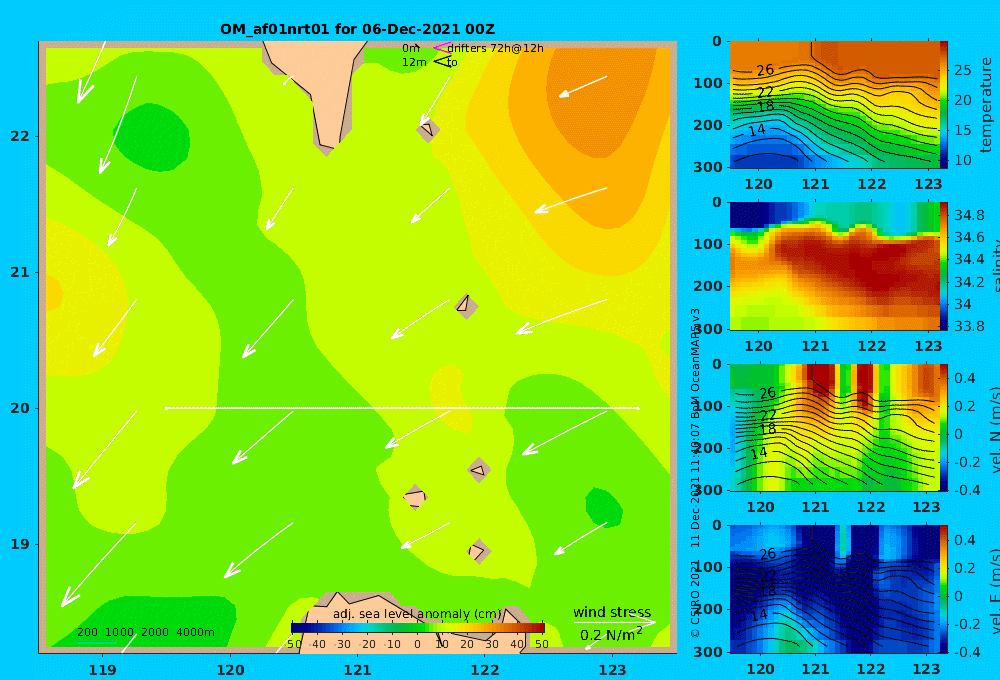Click the plot title OM_af01nrt01 for 06-Dec-2021 00Z
Viewport: 1000px width, 680px height.
357,29
